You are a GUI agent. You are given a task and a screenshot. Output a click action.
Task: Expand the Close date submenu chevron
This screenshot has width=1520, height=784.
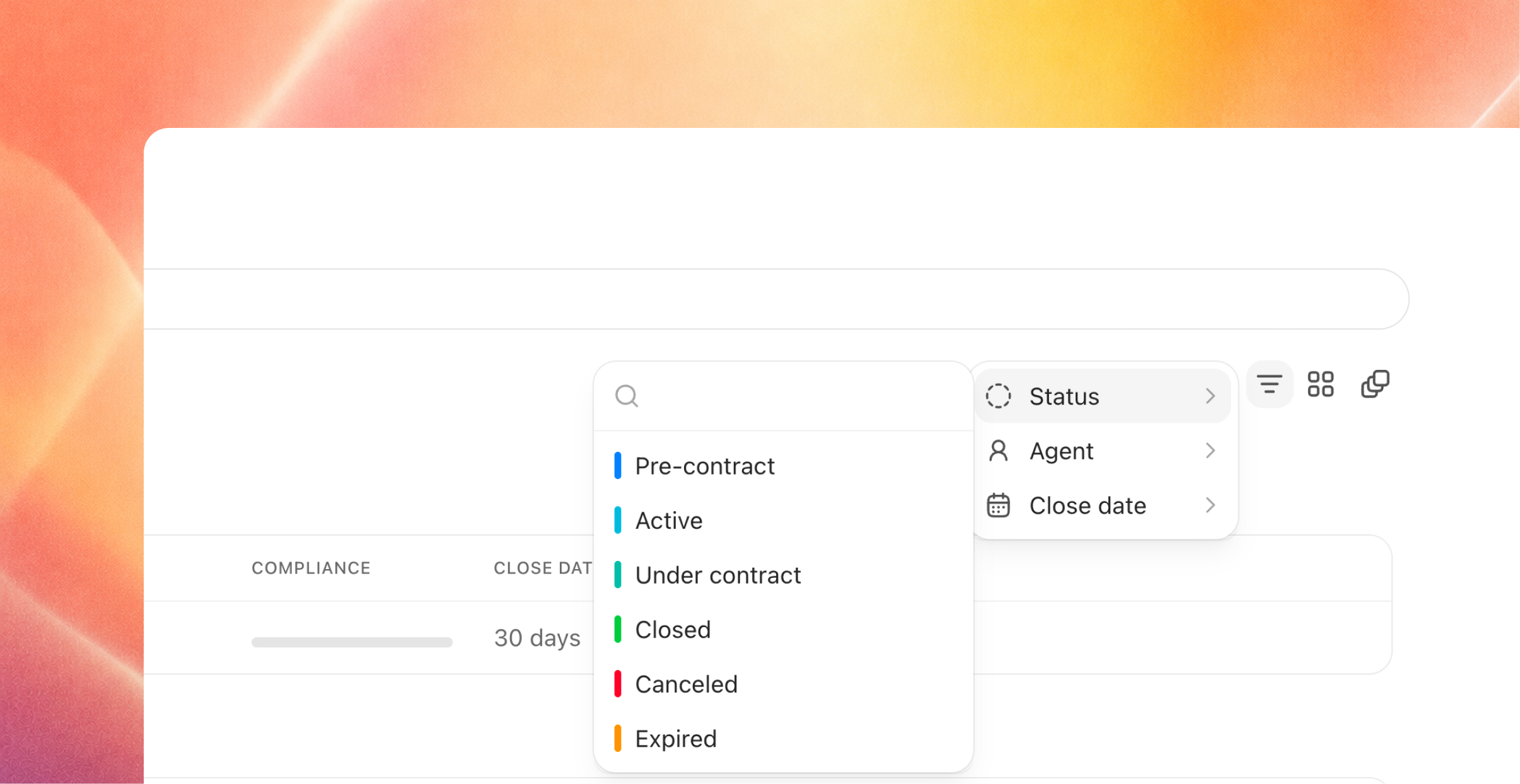coord(1210,505)
